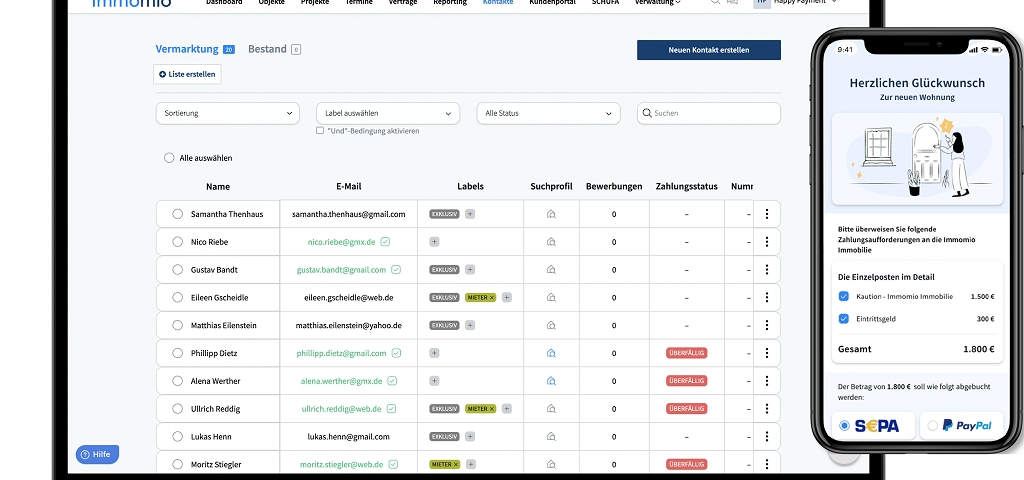Click the plus icon next to Gustav Bandt's EXKLUSIV label
The height and width of the screenshot is (480, 1024).
pos(470,270)
